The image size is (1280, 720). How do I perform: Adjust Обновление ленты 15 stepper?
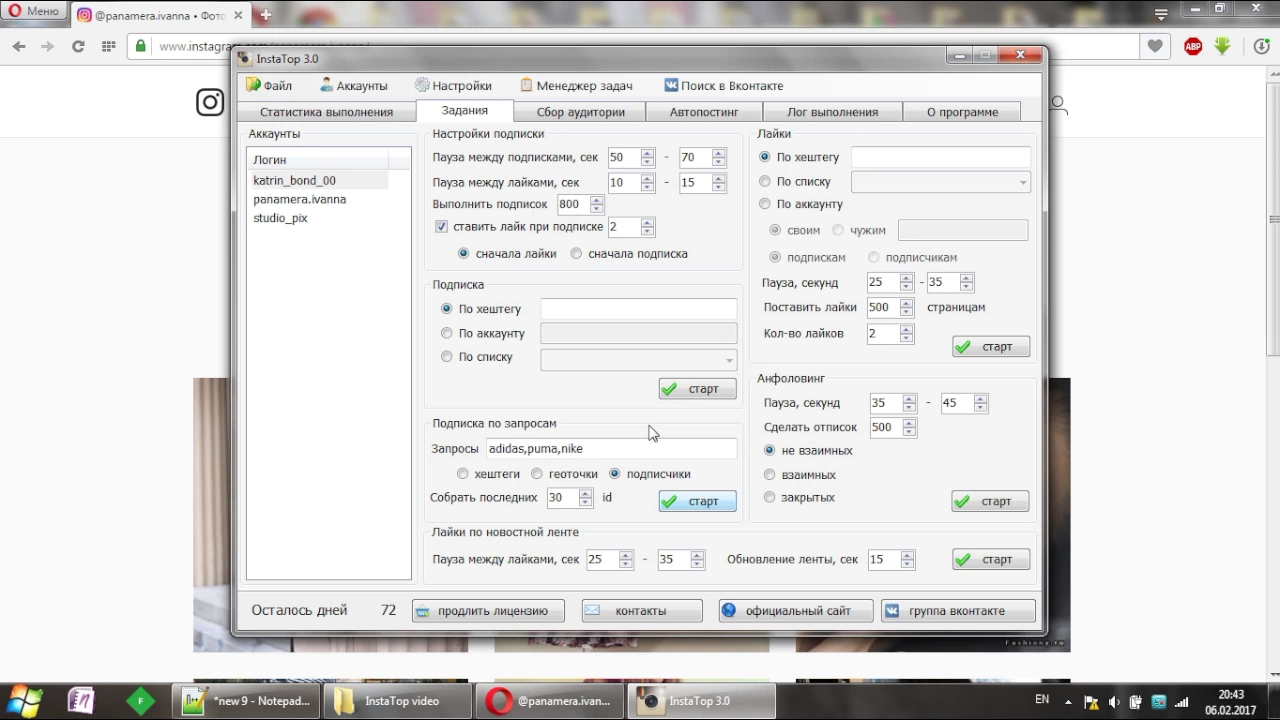(x=907, y=560)
